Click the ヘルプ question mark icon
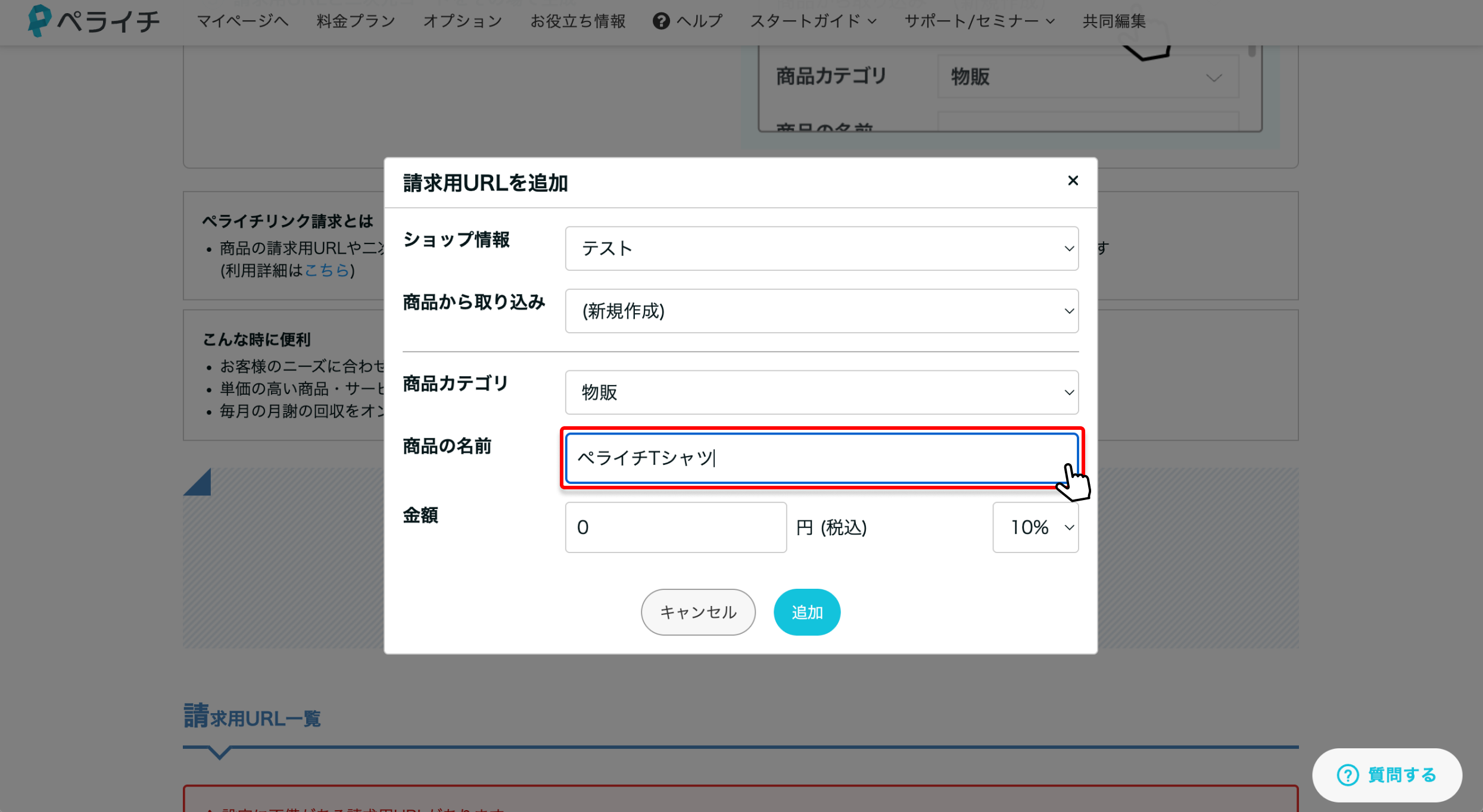Screen dimensions: 1483x812 (x=661, y=21)
